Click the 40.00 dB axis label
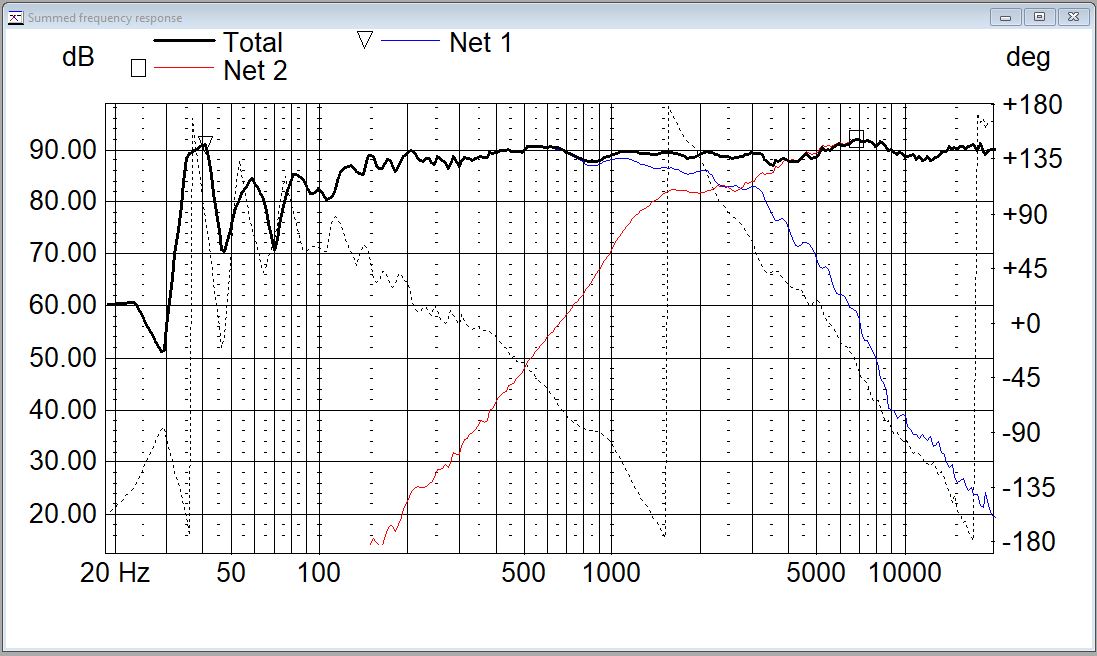 63,410
